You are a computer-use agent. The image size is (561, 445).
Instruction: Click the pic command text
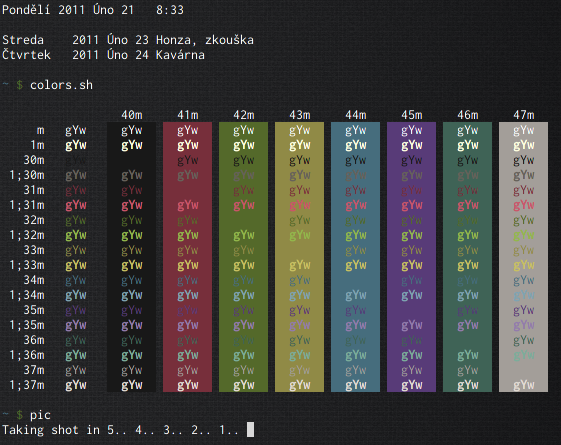40,415
